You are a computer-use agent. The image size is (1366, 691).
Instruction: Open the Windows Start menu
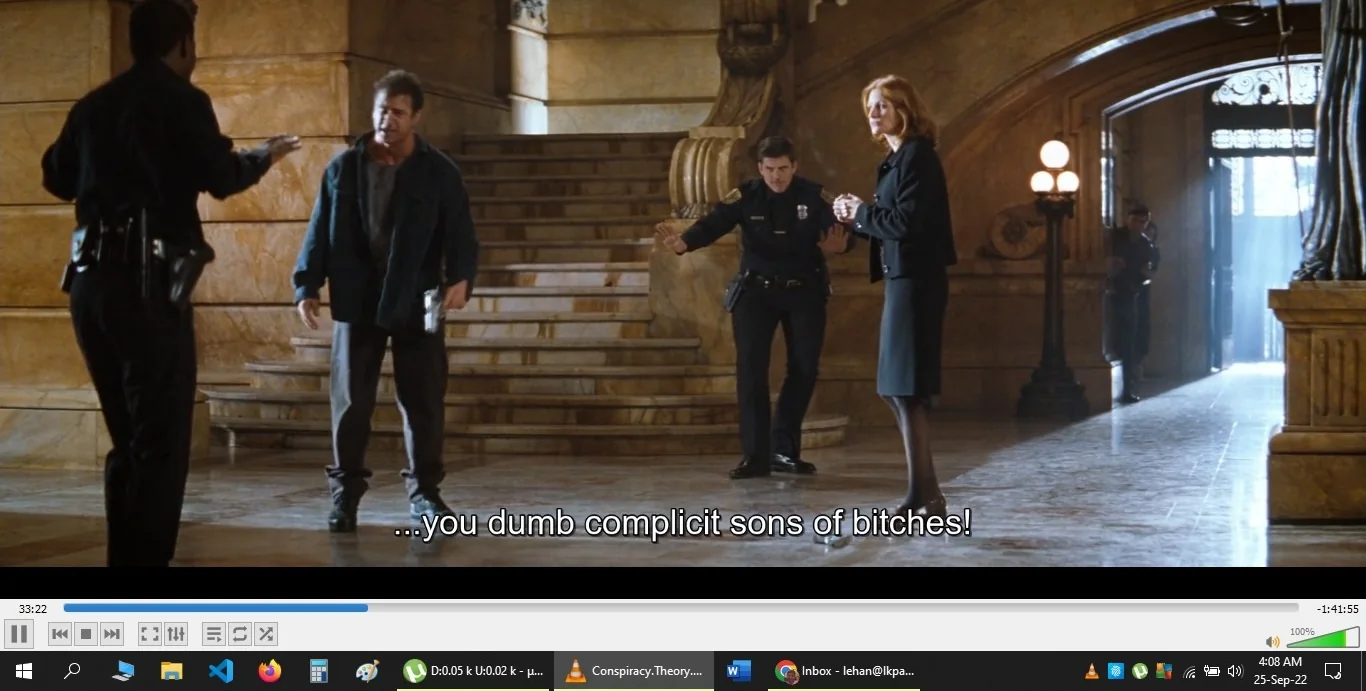(x=23, y=671)
